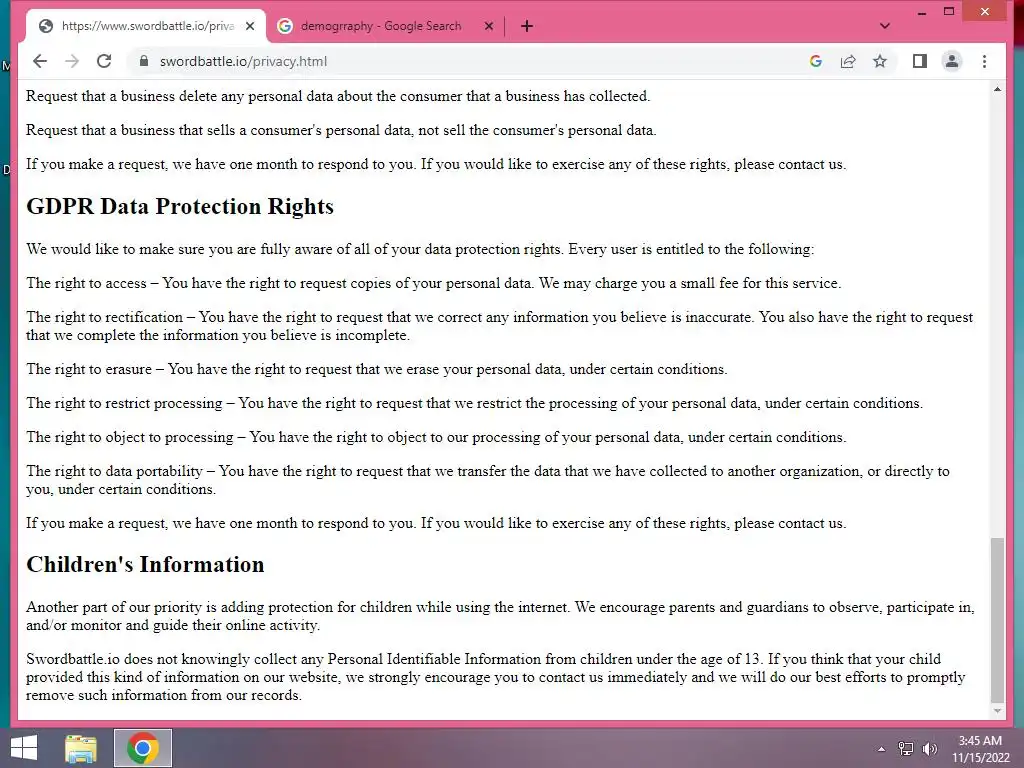The width and height of the screenshot is (1024, 768).
Task: Open the network status tray icon
Action: (906, 749)
